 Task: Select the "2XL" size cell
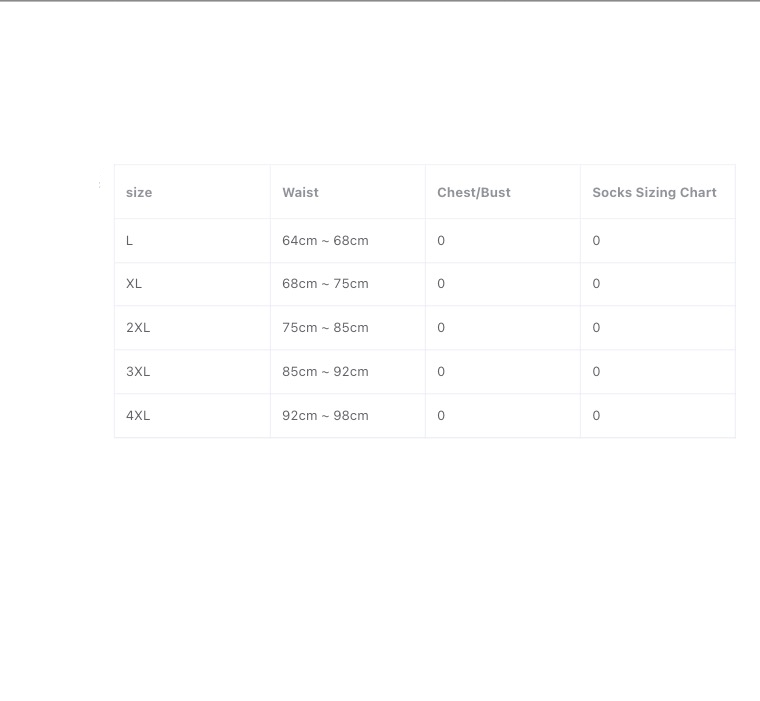pyautogui.click(x=138, y=328)
